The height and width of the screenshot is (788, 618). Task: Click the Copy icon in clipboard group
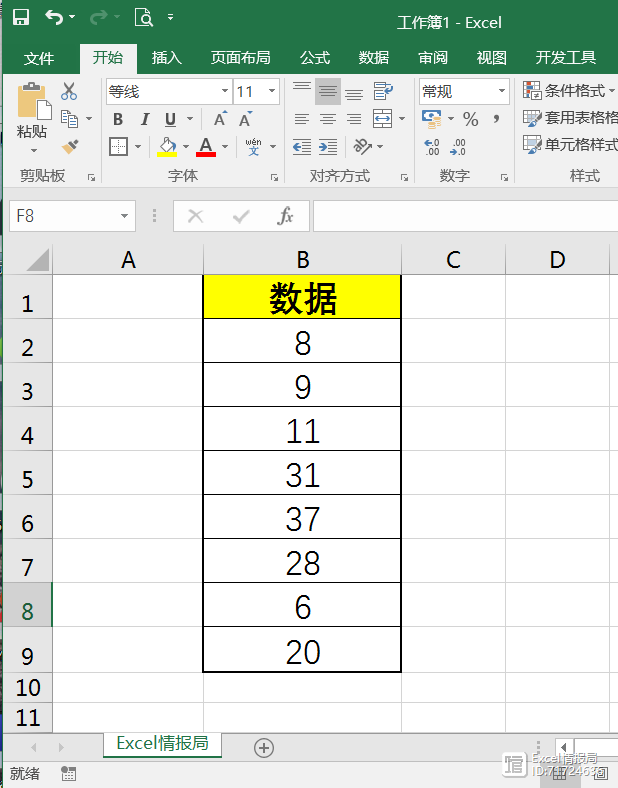(x=69, y=119)
